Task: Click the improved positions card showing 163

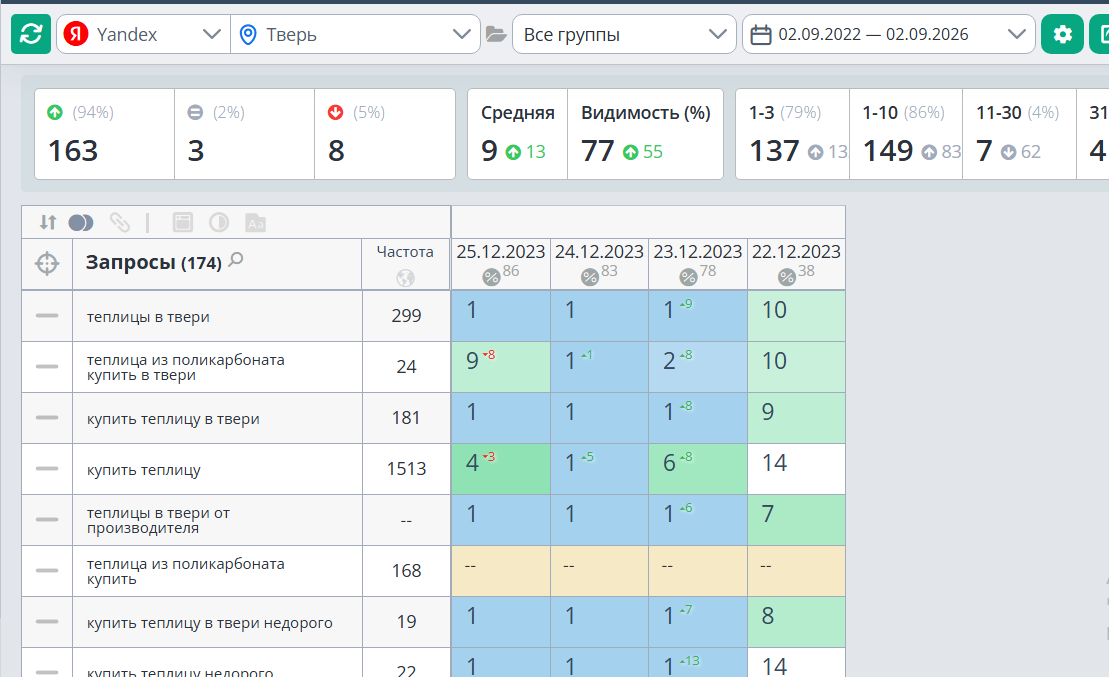Action: (x=105, y=134)
